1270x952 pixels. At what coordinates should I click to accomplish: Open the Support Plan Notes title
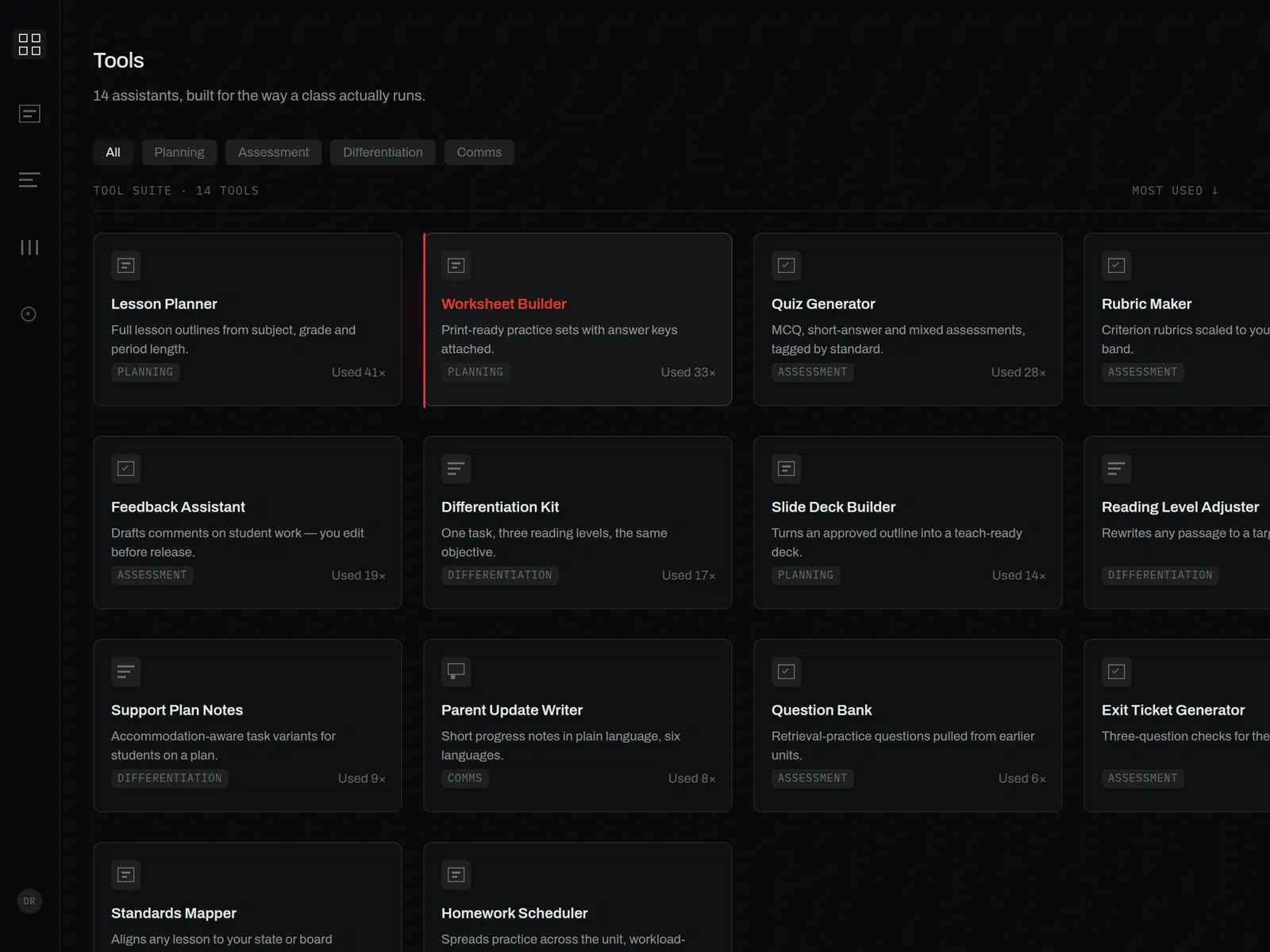177,710
